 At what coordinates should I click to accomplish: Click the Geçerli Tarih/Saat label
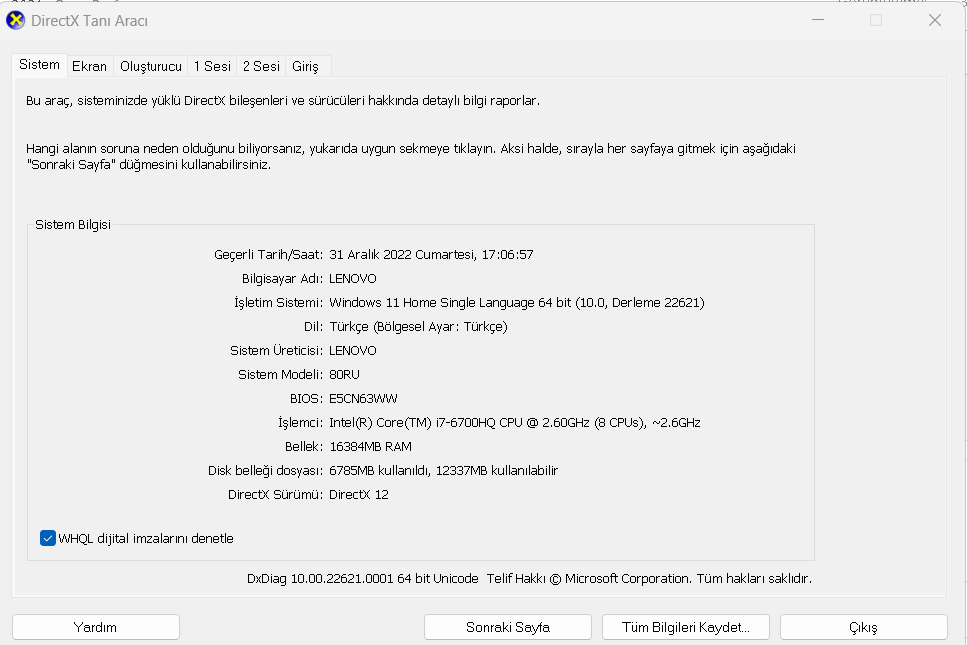pyautogui.click(x=268, y=255)
